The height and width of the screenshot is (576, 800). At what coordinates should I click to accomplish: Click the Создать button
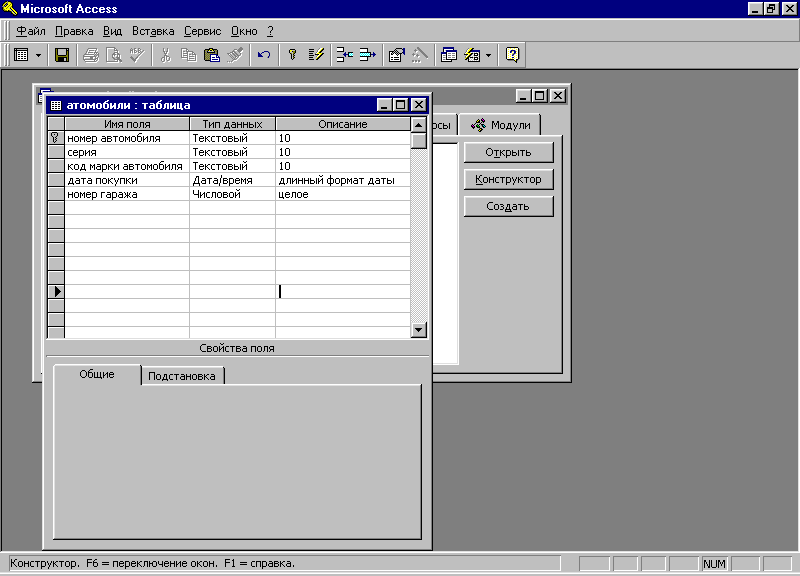508,206
